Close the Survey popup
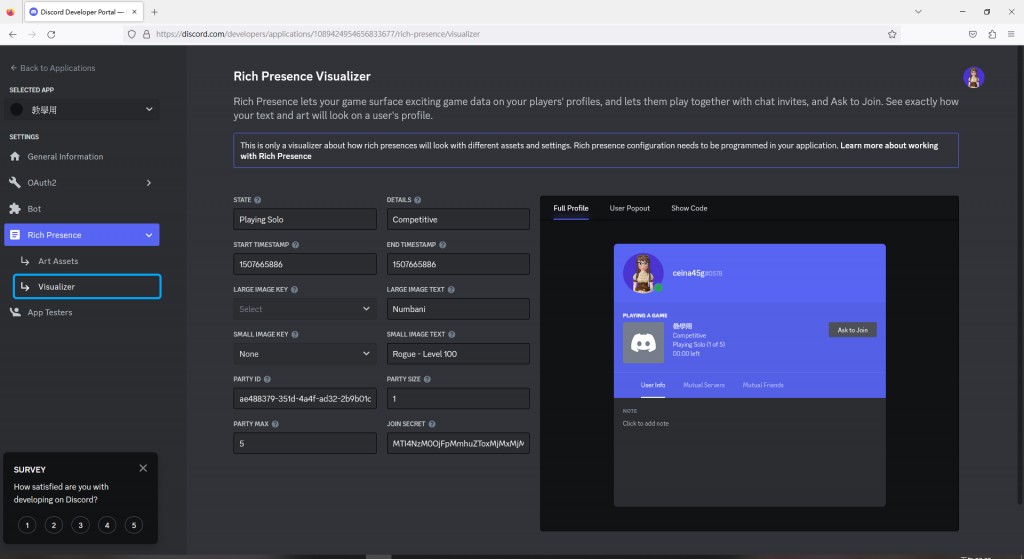This screenshot has width=1024, height=559. tap(143, 468)
